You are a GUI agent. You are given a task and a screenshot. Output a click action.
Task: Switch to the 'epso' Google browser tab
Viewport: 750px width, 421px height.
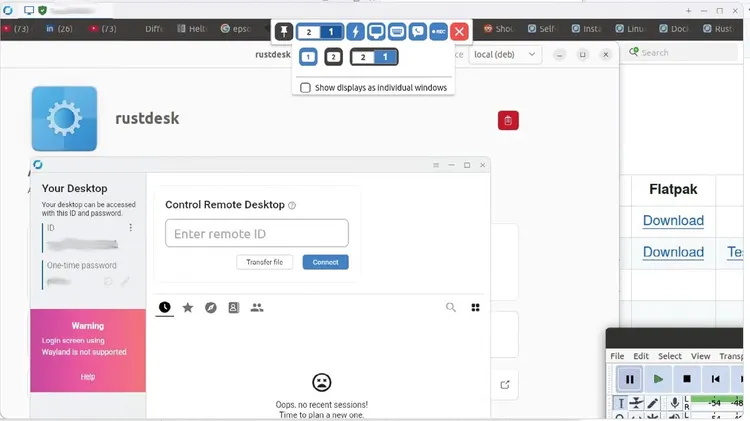click(235, 29)
